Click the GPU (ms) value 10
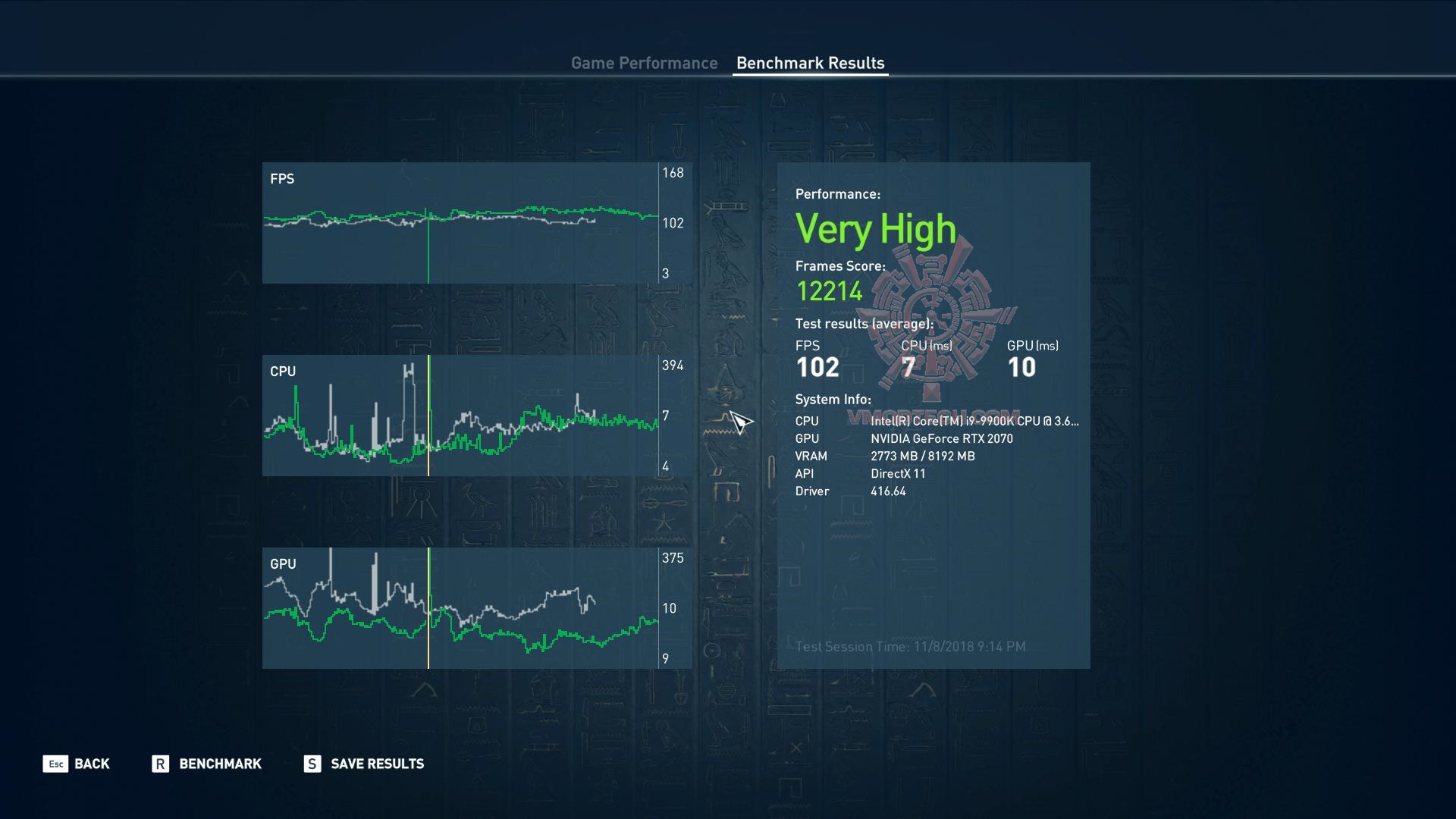 [x=1021, y=368]
